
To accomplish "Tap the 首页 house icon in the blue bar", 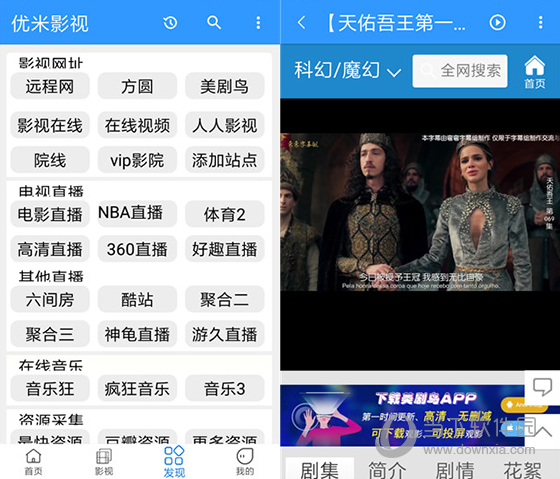I will pos(535,71).
